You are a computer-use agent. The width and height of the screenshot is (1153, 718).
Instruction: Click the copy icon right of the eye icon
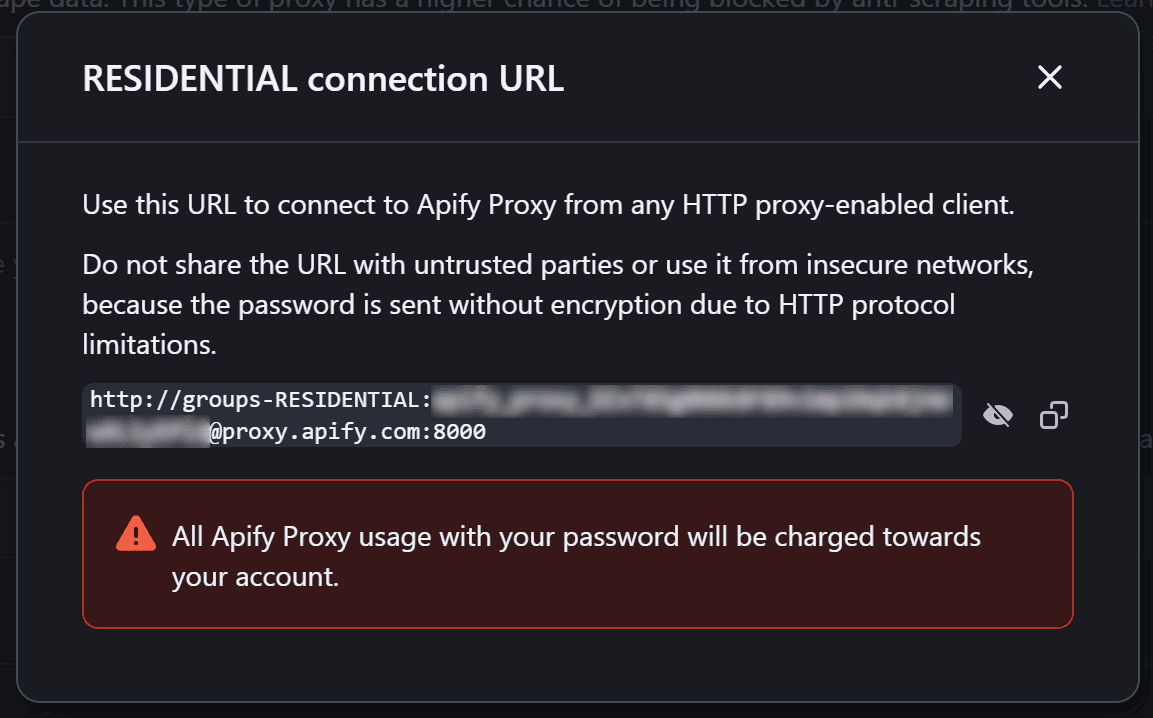[1053, 414]
